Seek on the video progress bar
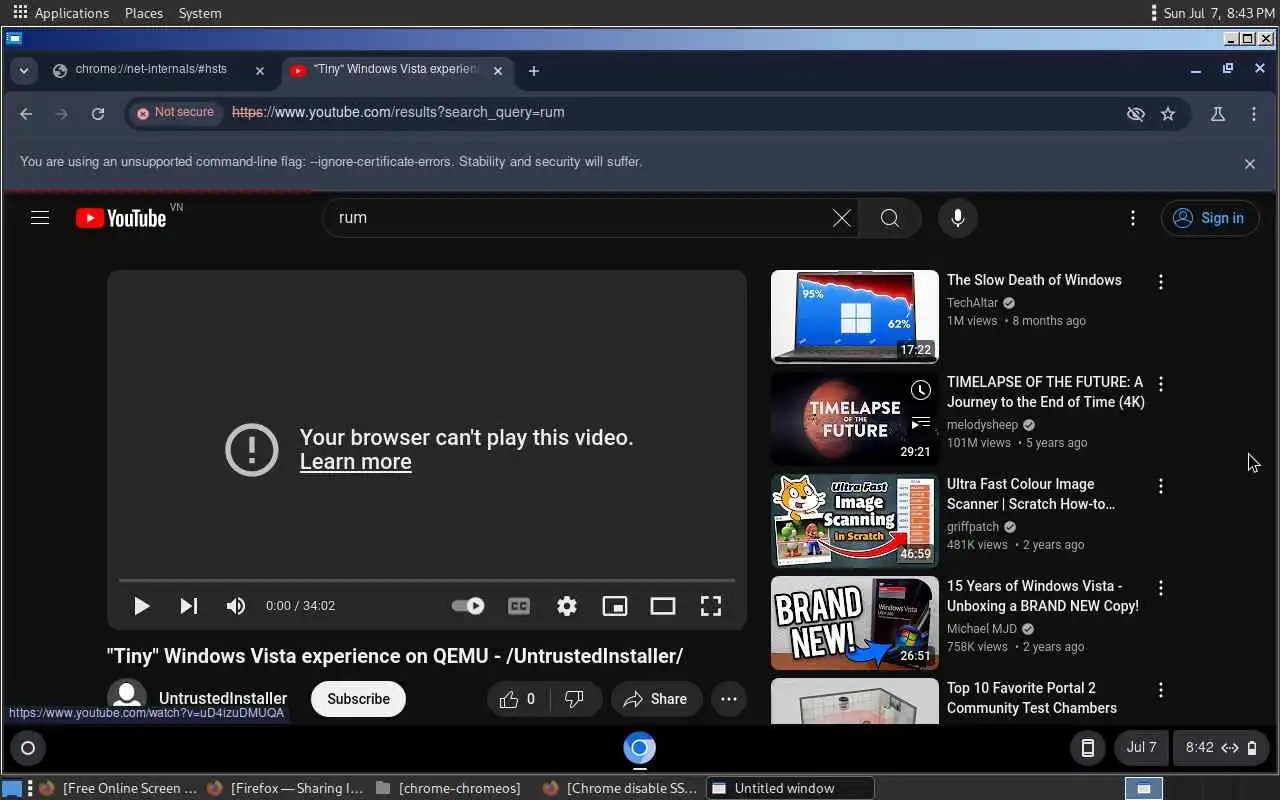This screenshot has height=800, width=1280. click(427, 580)
